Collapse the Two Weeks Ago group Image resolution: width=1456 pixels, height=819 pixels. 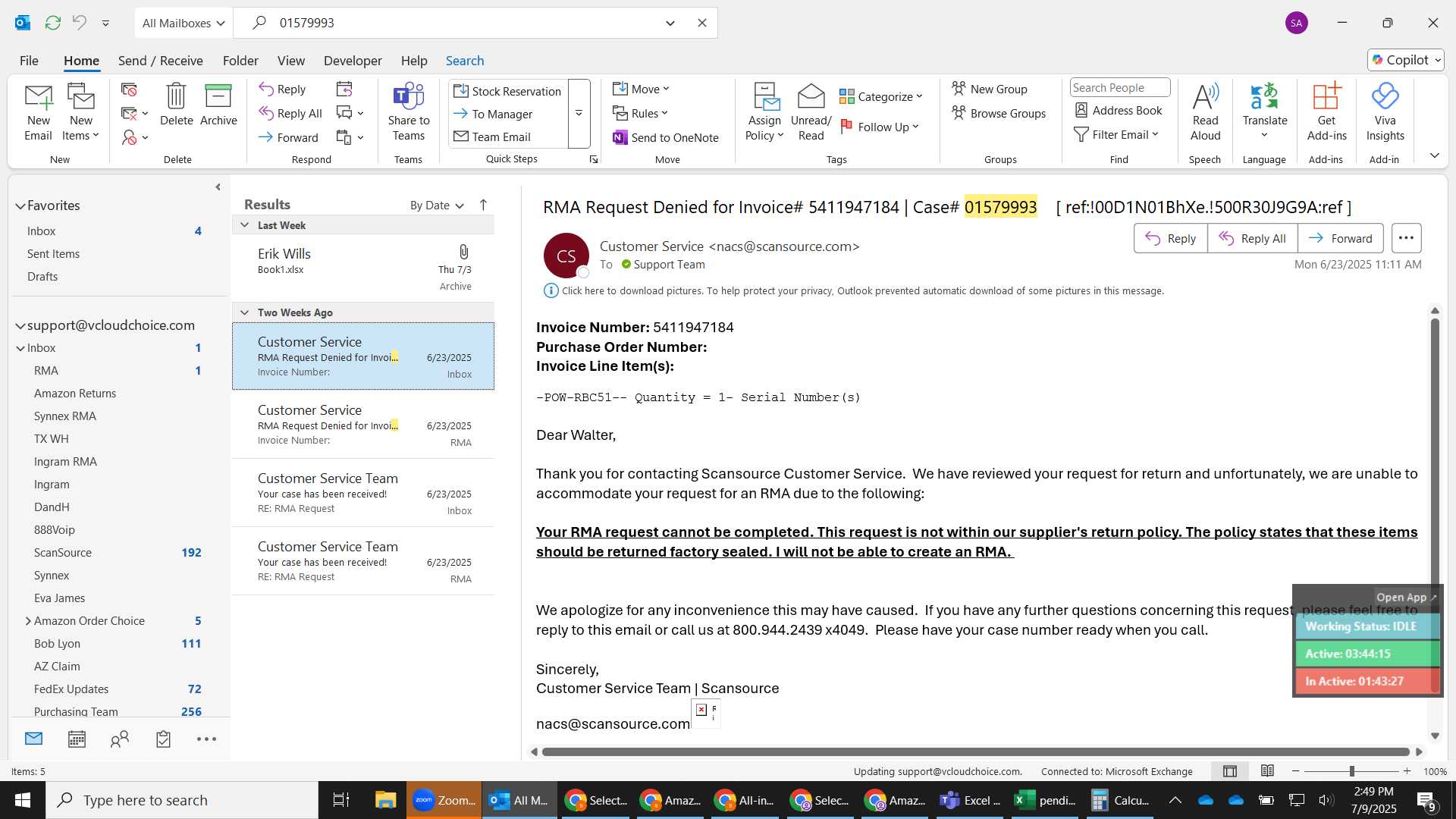pyautogui.click(x=244, y=312)
